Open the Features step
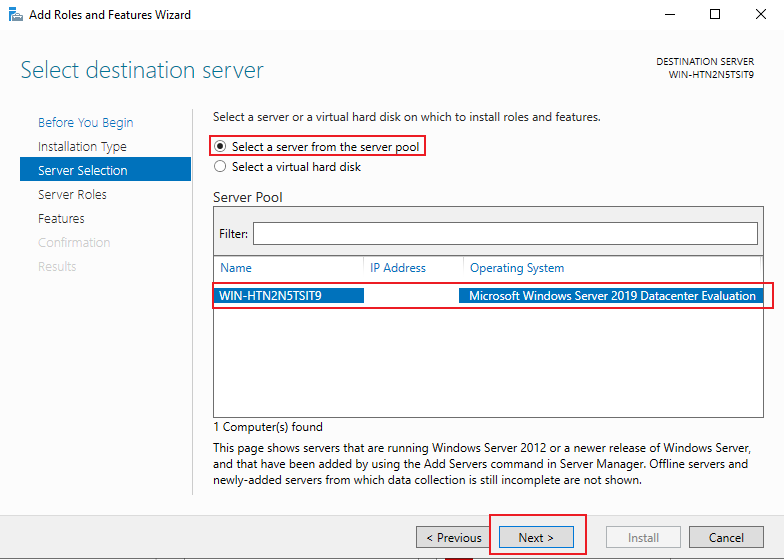The image size is (784, 560). [62, 218]
